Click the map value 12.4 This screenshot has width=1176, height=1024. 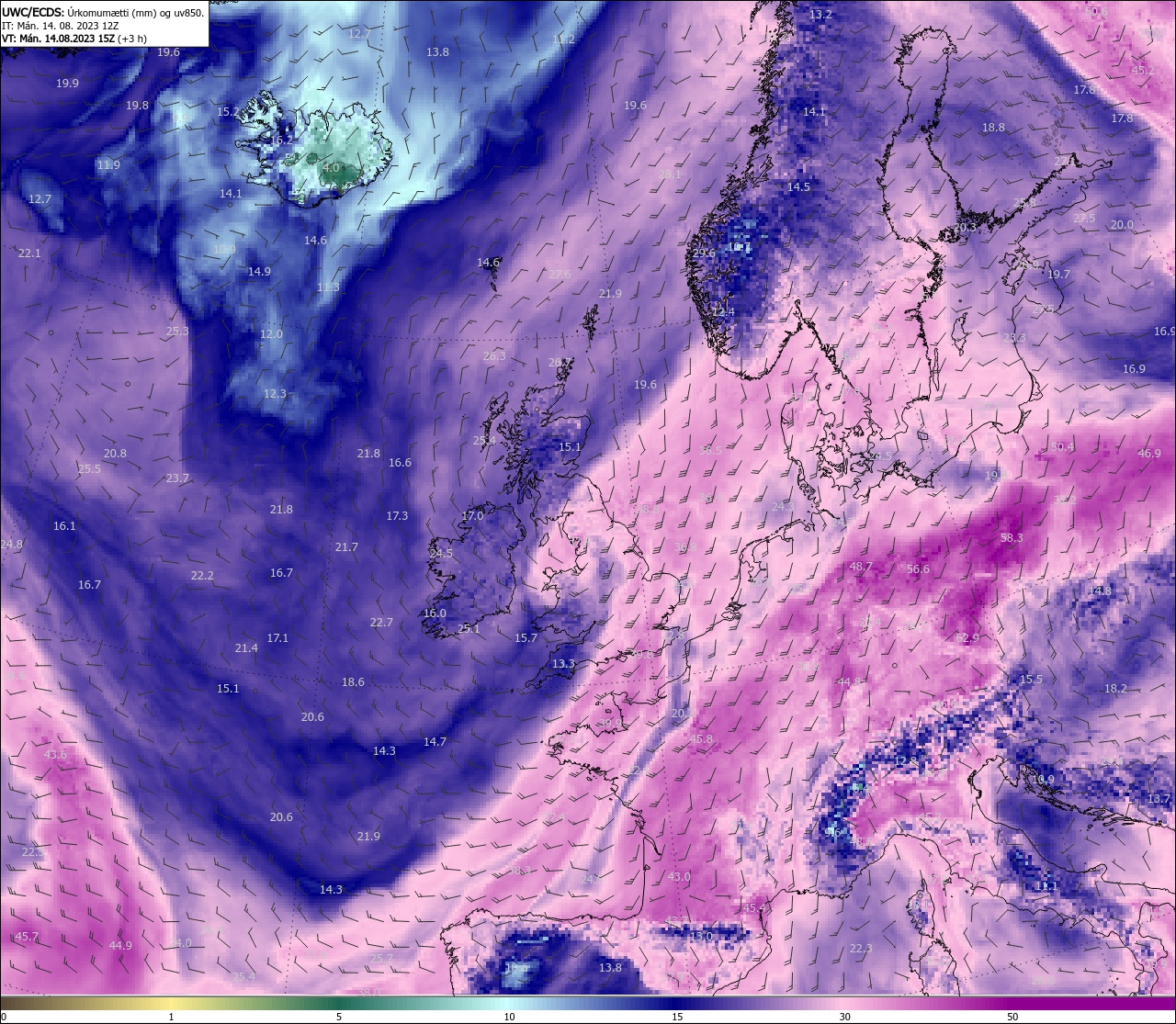coord(723,312)
